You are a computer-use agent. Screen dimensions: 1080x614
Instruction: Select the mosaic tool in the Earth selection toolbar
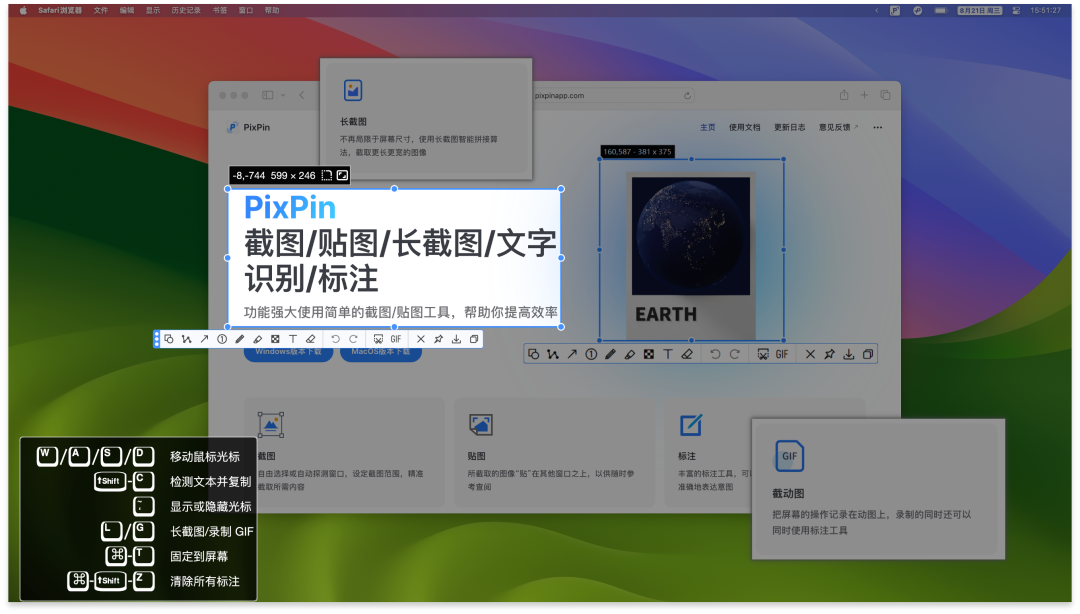(x=649, y=354)
